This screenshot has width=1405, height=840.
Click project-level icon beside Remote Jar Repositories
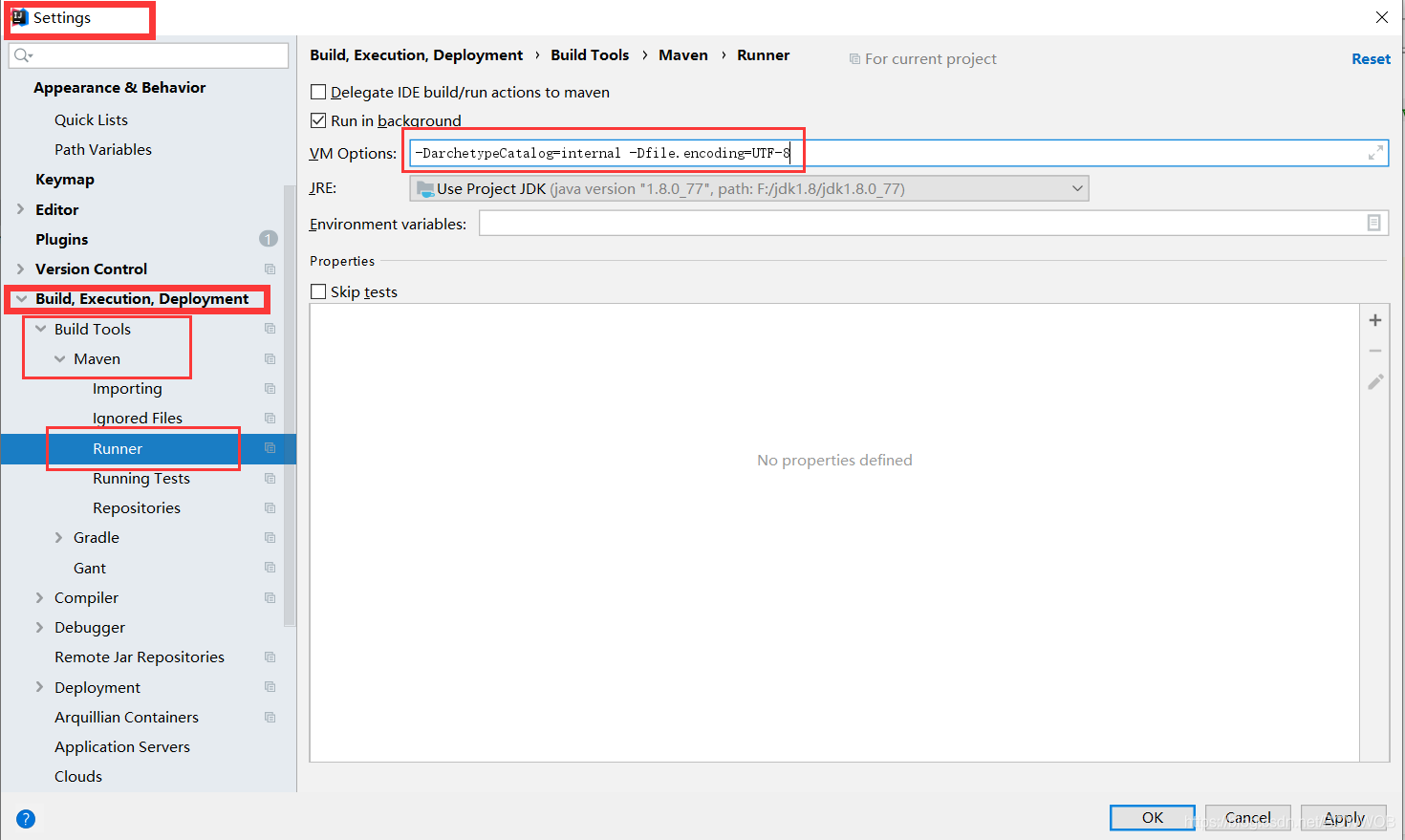coord(270,657)
